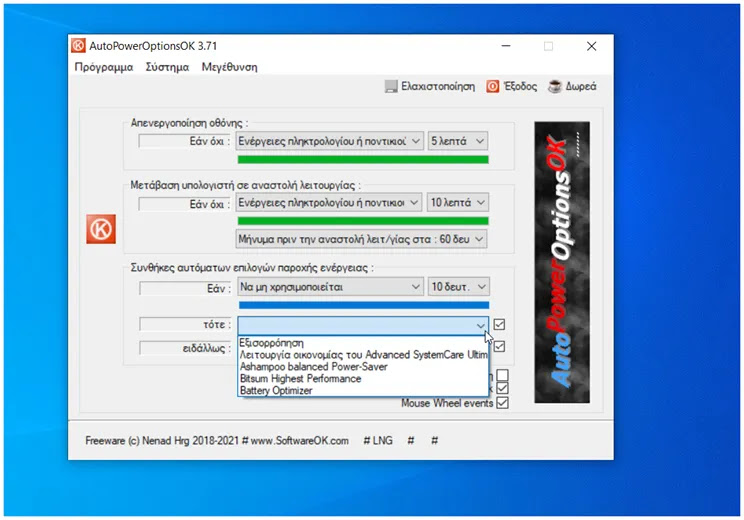Image resolution: width=744 pixels, height=520 pixels.
Task: Select Εξισορρόπηση from the dropdown list
Action: pos(363,343)
